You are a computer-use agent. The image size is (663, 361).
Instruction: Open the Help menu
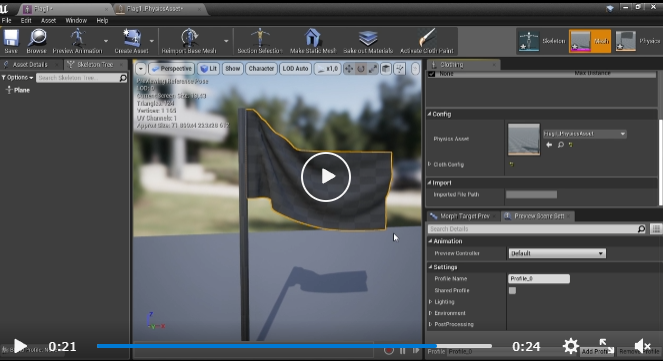click(x=102, y=20)
